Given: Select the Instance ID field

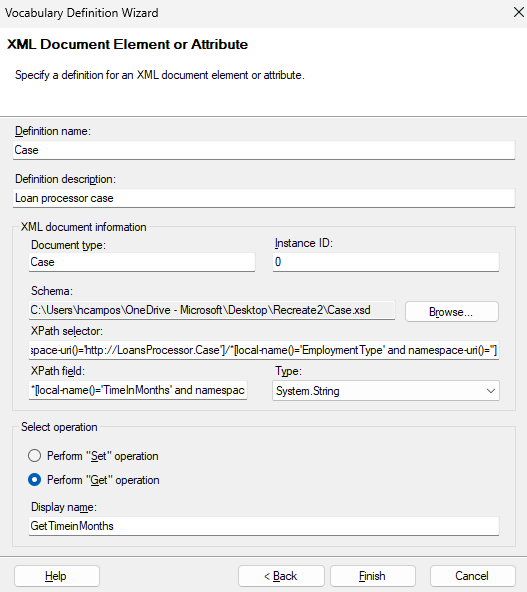Looking at the screenshot, I should [386, 262].
